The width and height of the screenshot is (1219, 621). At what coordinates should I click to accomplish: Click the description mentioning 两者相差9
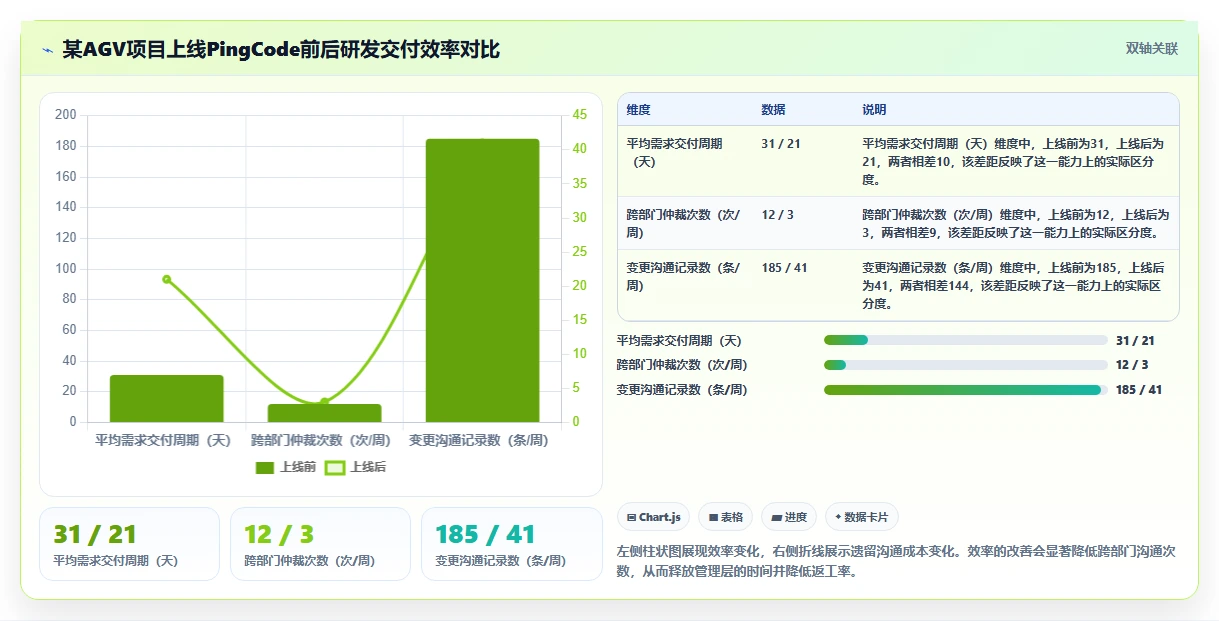pyautogui.click(x=1015, y=224)
